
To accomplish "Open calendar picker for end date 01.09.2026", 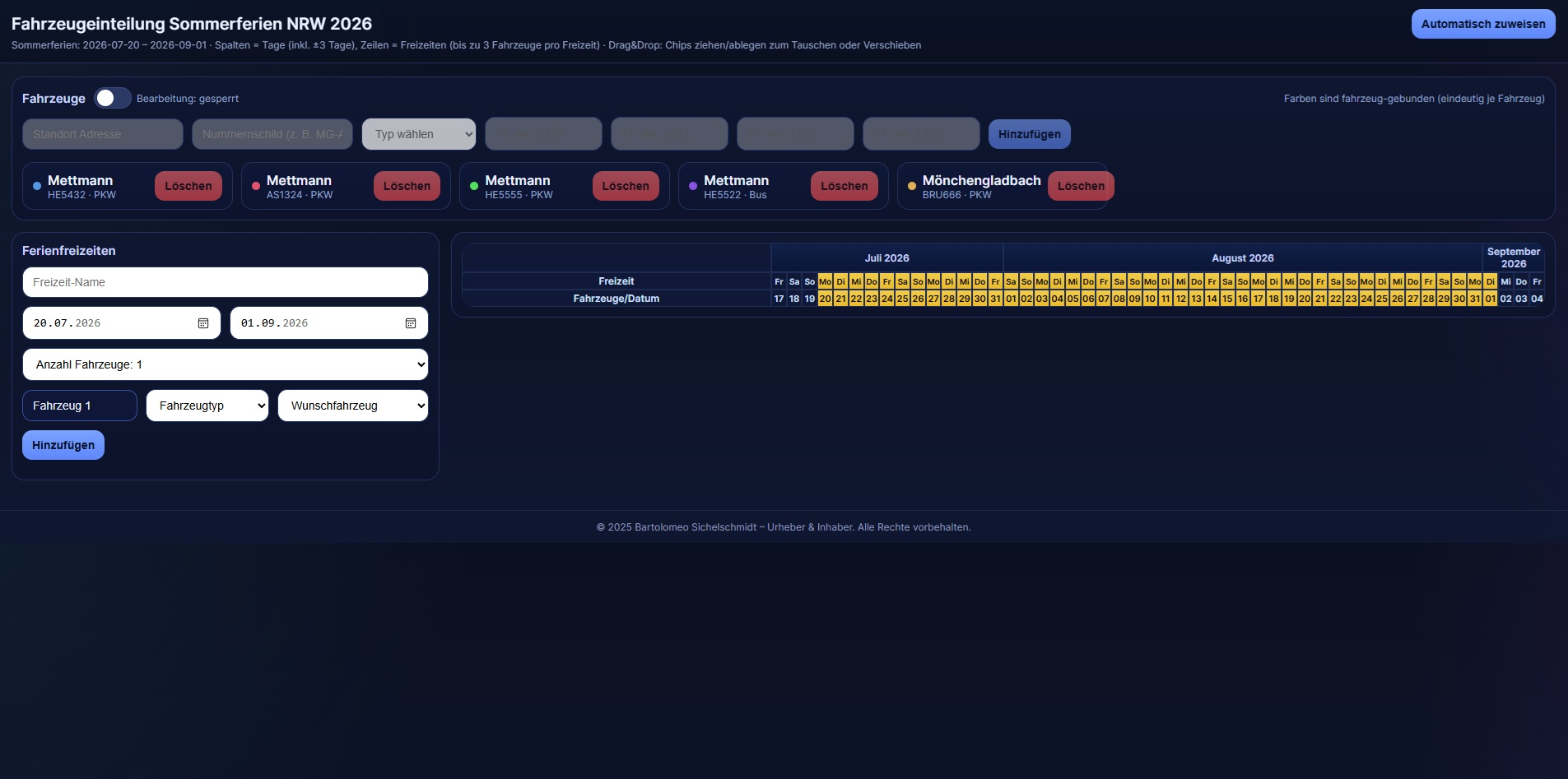I will pos(411,323).
